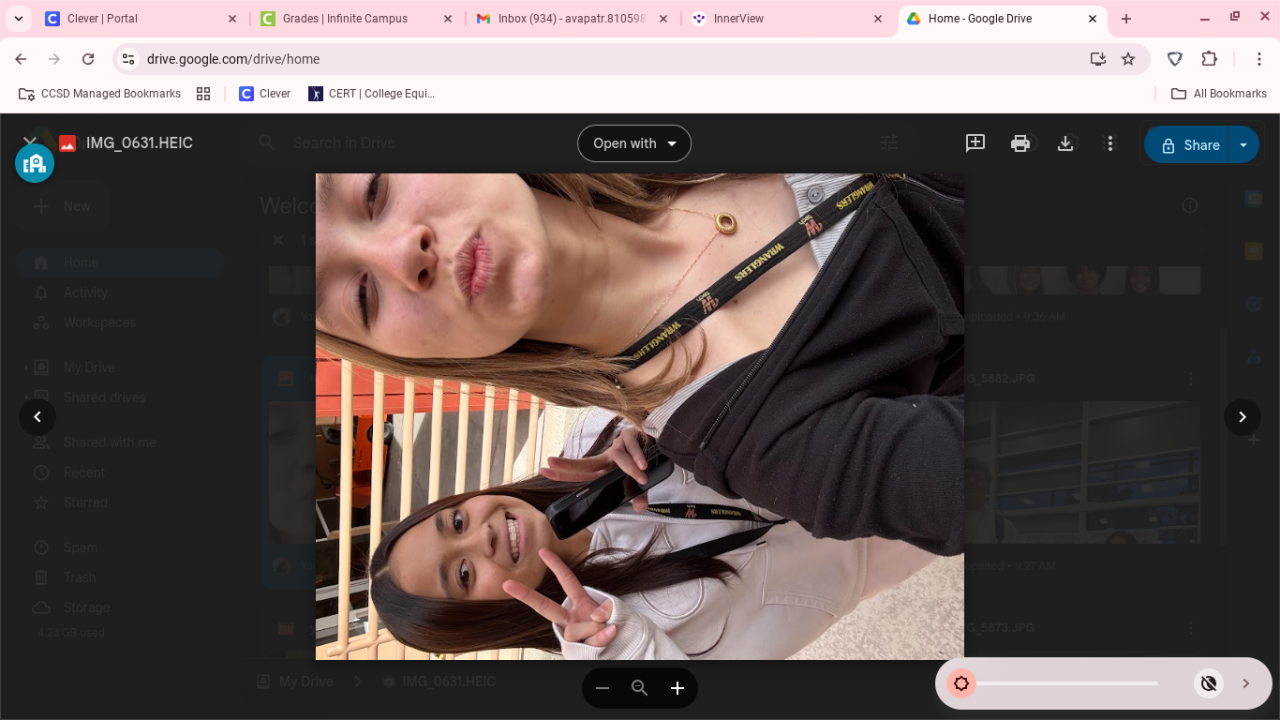Expand the brightness panel with right chevron
Image resolution: width=1280 pixels, height=720 pixels.
[x=1246, y=683]
